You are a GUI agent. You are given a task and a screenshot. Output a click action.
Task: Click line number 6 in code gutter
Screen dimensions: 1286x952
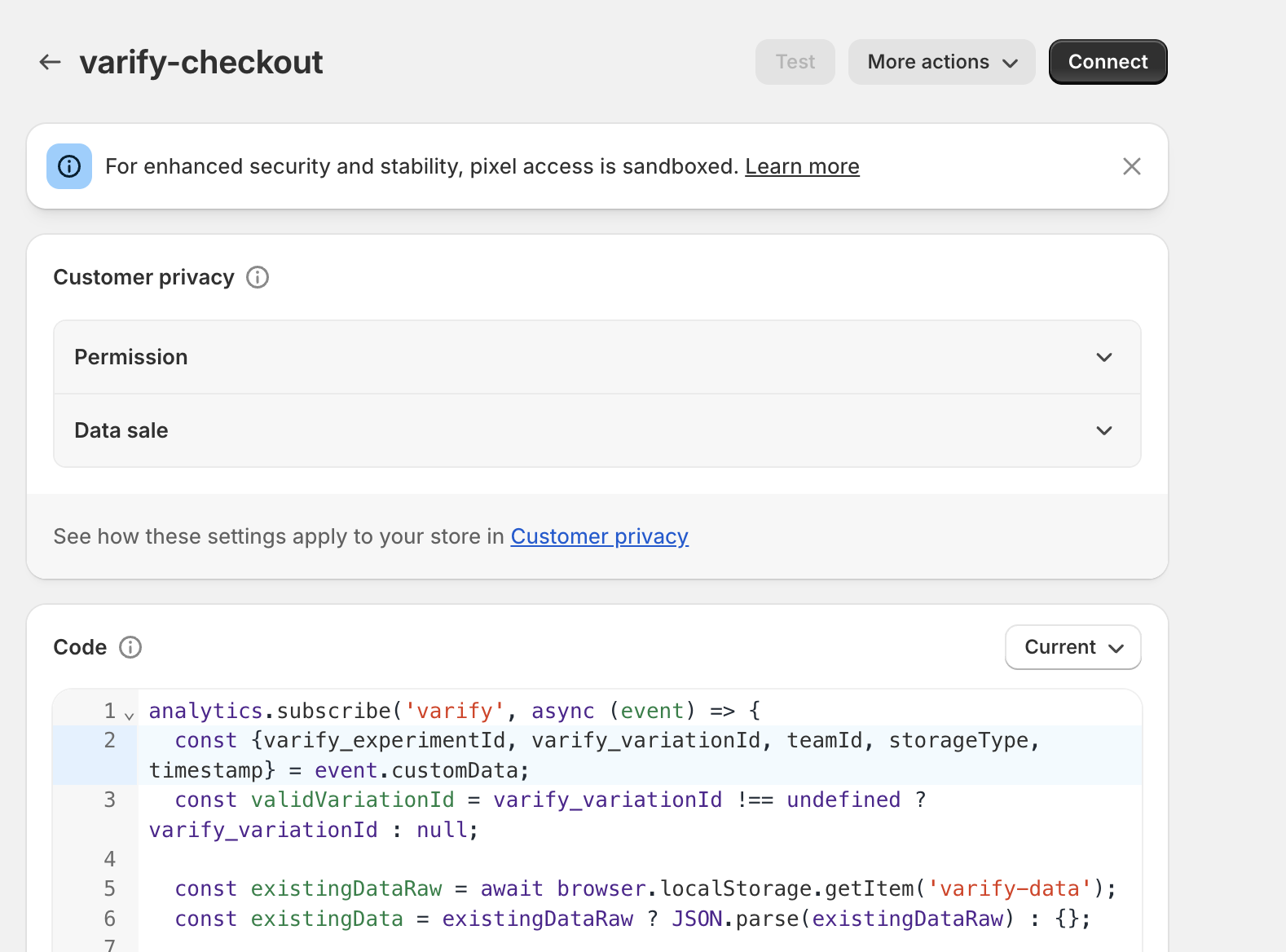coord(110,919)
